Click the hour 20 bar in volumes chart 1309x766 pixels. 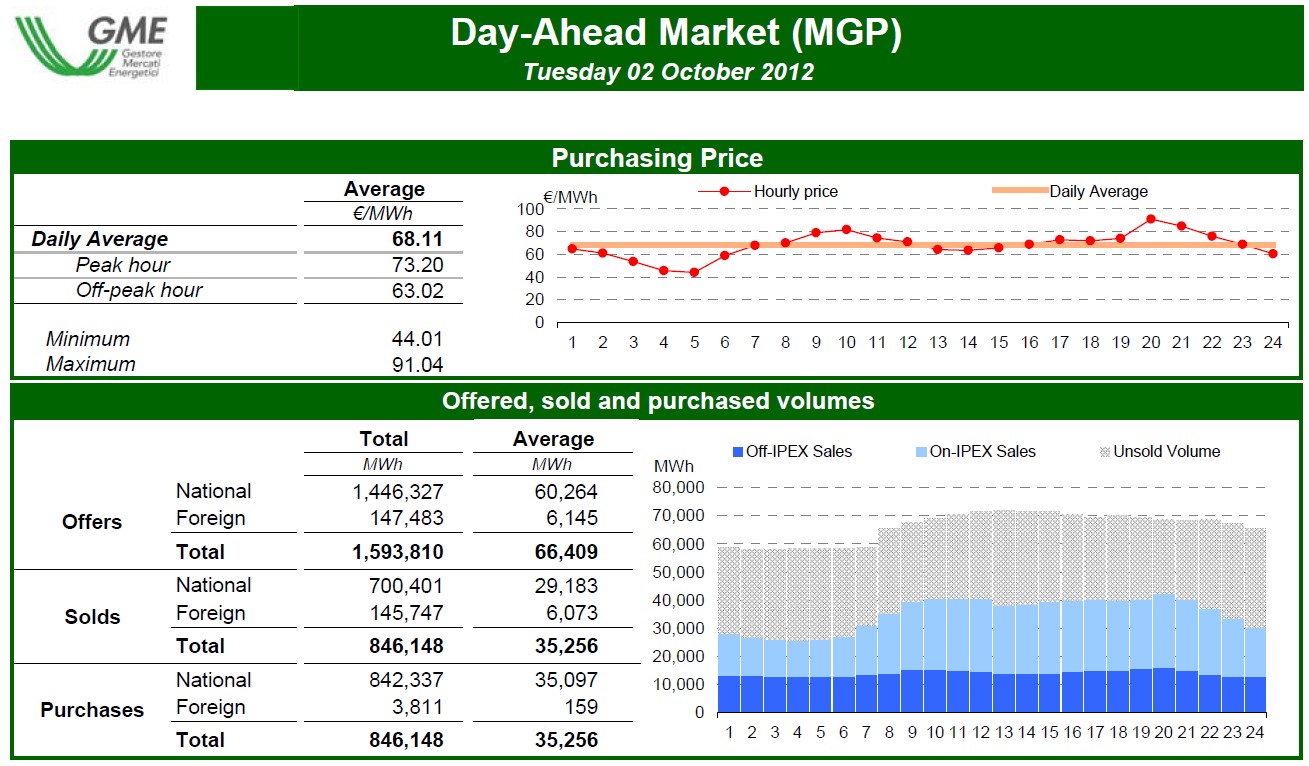(x=1163, y=616)
